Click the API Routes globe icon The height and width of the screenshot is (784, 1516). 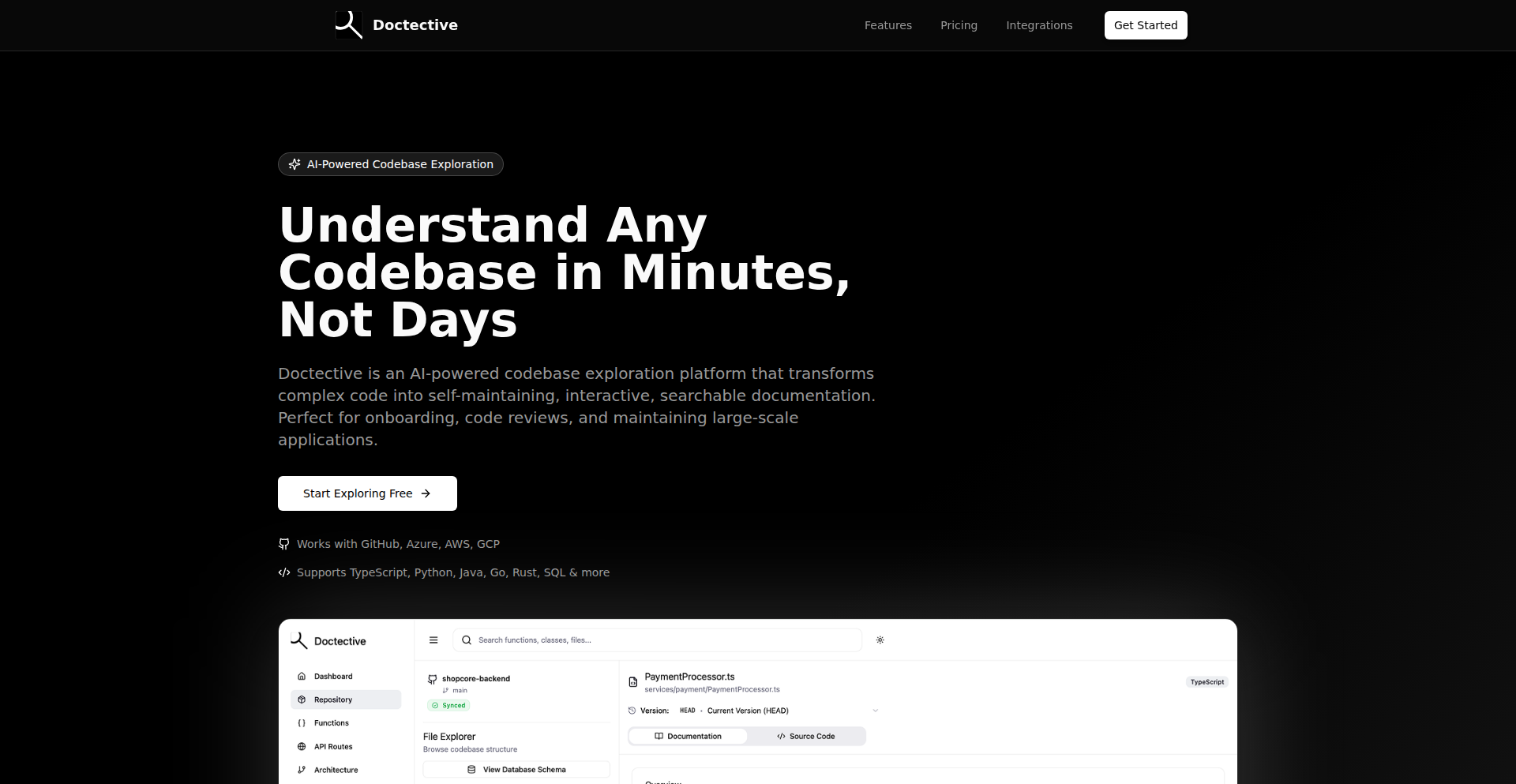pos(302,747)
